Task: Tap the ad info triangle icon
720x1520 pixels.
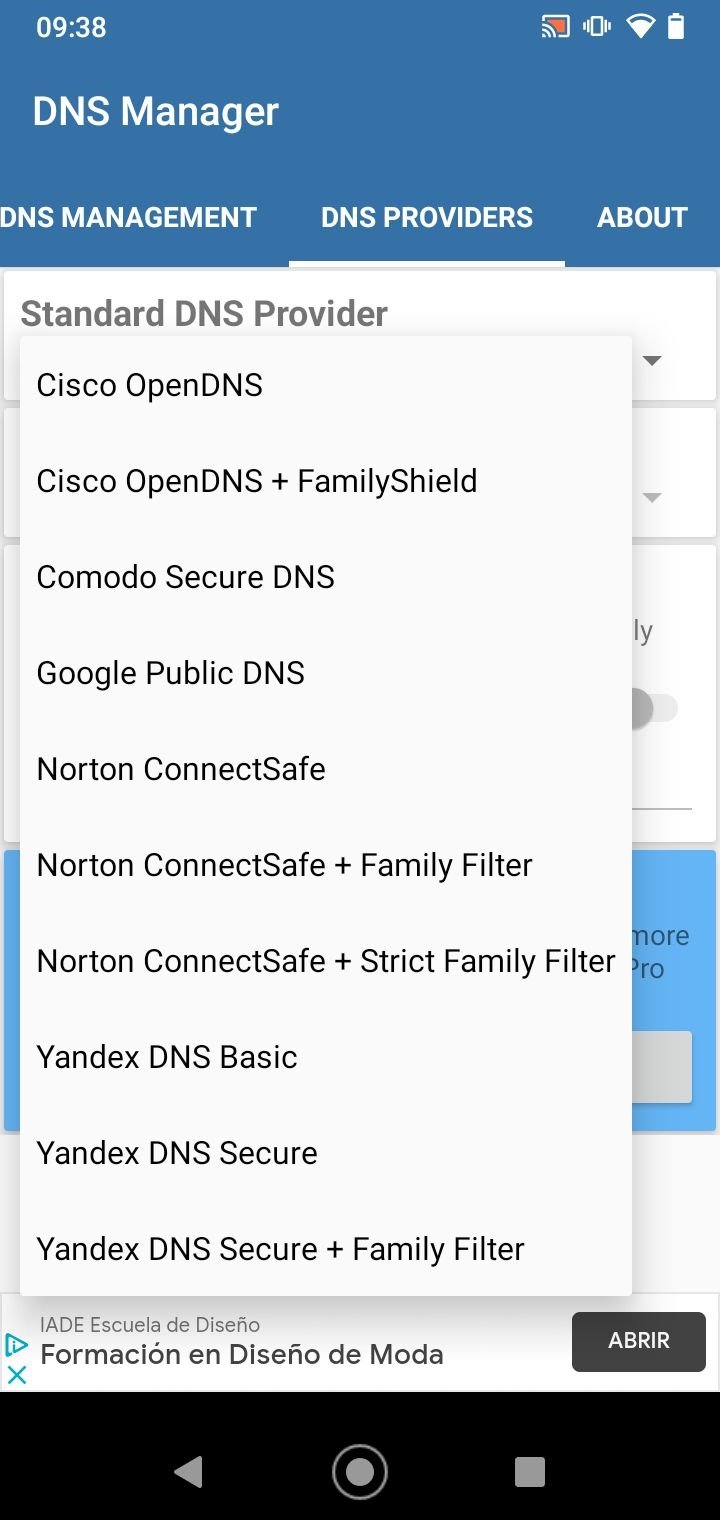Action: coord(16,1345)
